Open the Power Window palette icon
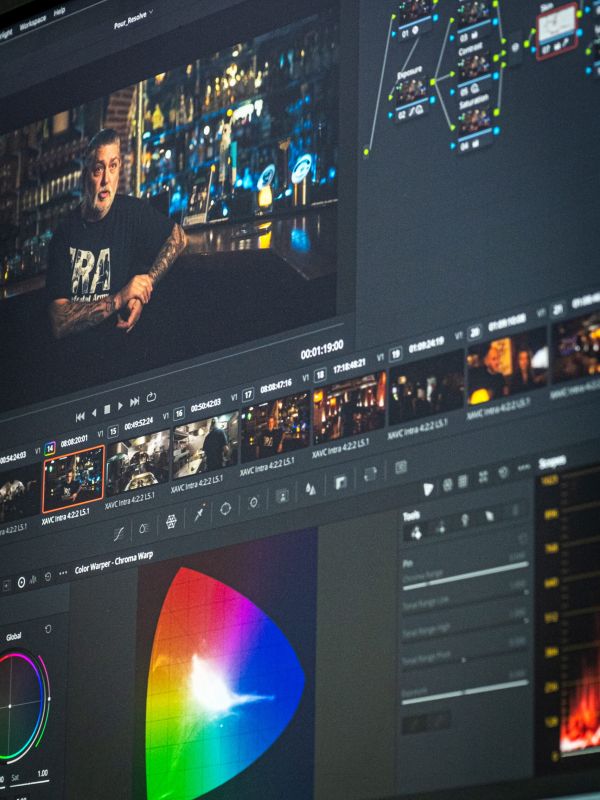This screenshot has width=600, height=800. [226, 509]
